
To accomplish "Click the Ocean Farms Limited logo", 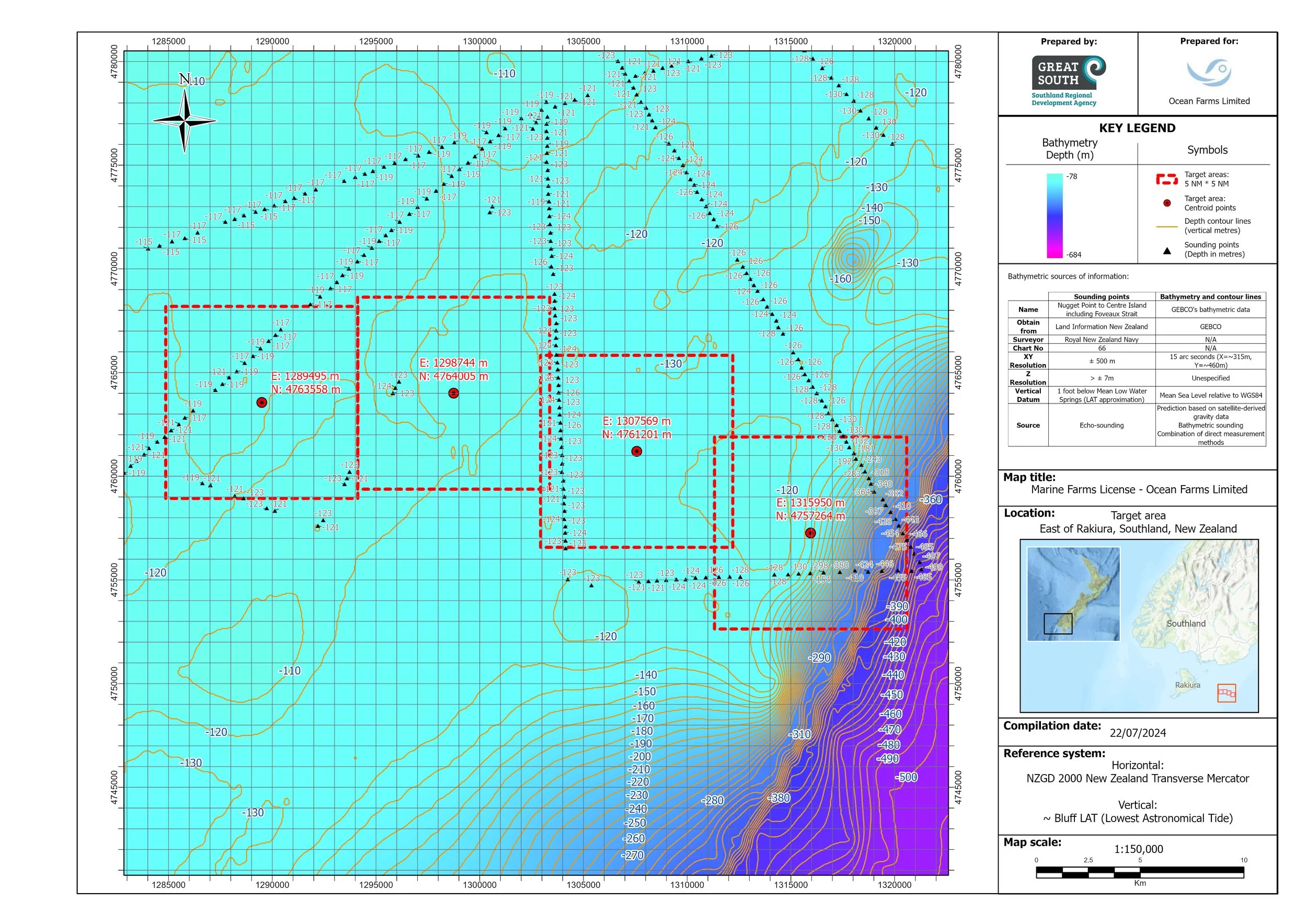I will [x=1209, y=73].
